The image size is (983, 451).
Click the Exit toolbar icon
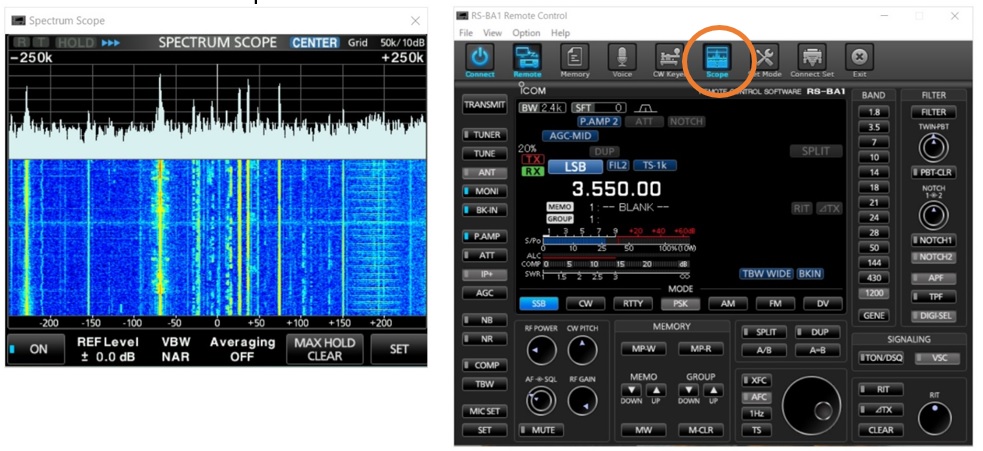click(859, 59)
